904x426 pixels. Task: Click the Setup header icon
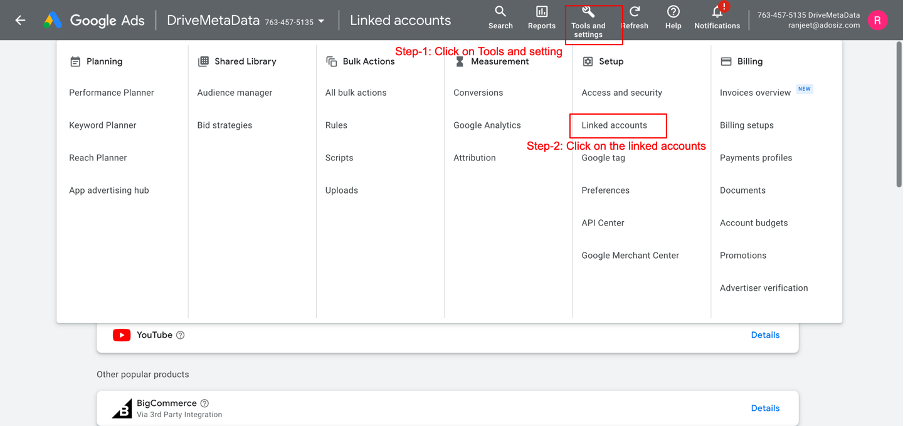tap(587, 61)
